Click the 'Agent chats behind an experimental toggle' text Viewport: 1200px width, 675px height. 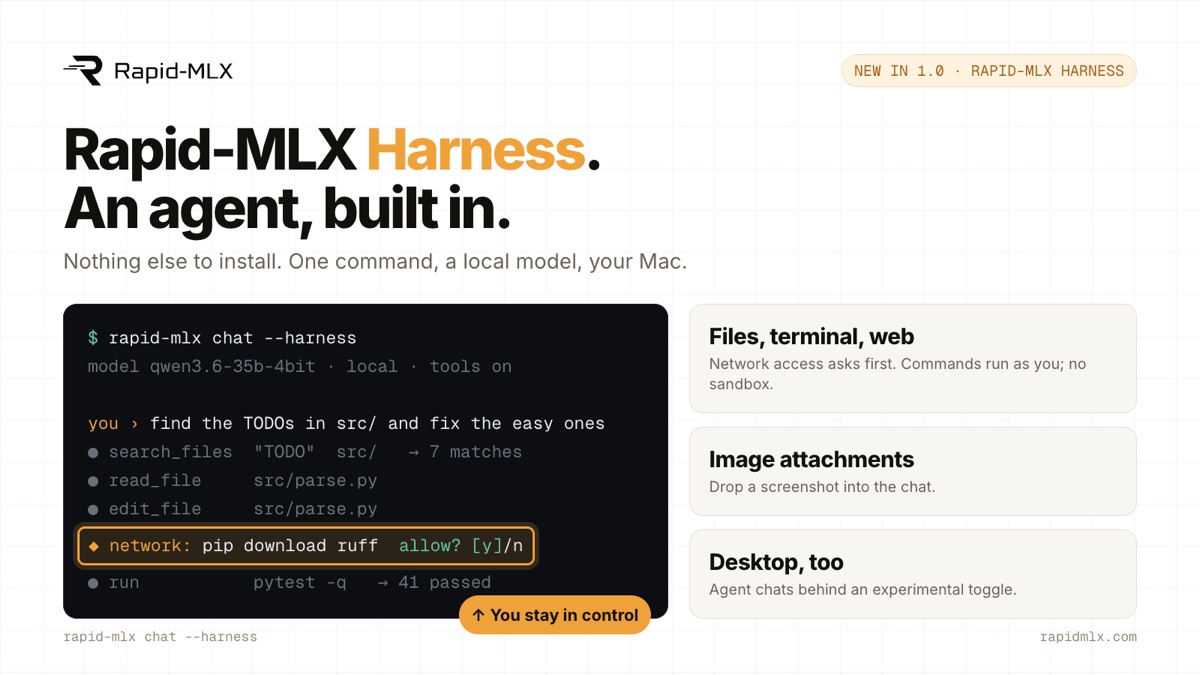coord(863,590)
